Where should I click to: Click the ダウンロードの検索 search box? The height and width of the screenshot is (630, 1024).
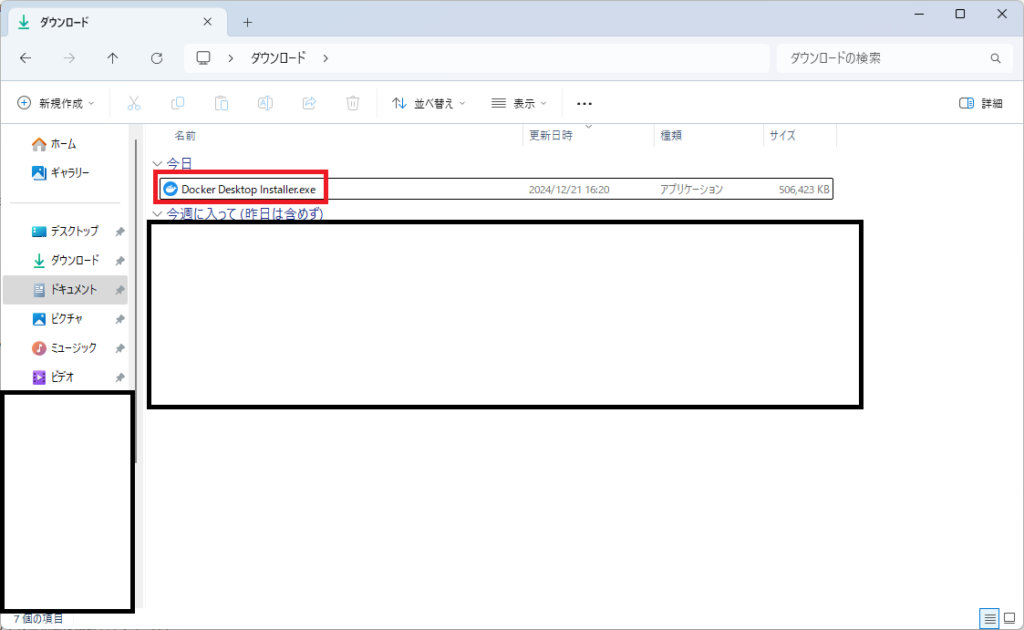pyautogui.click(x=885, y=59)
